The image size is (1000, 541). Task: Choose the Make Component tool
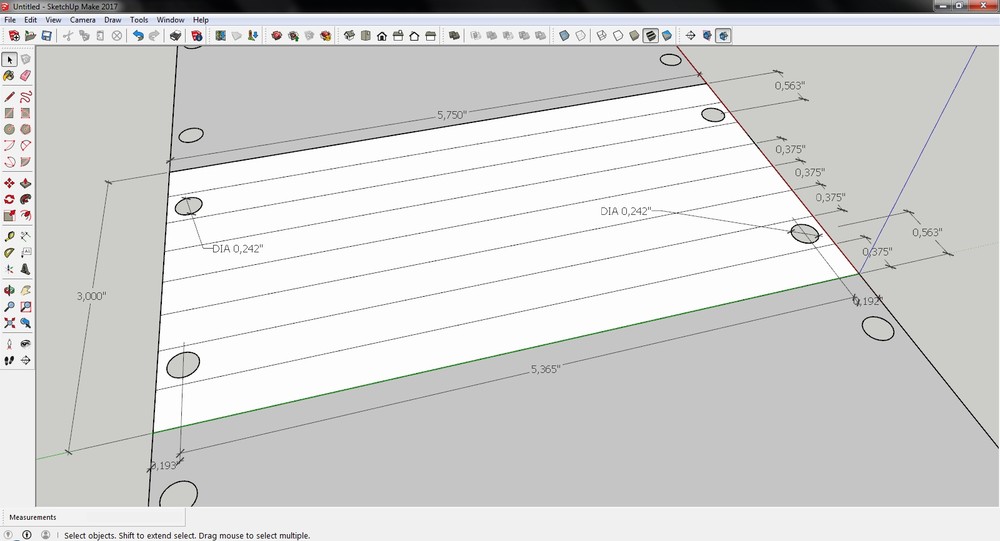[26, 59]
